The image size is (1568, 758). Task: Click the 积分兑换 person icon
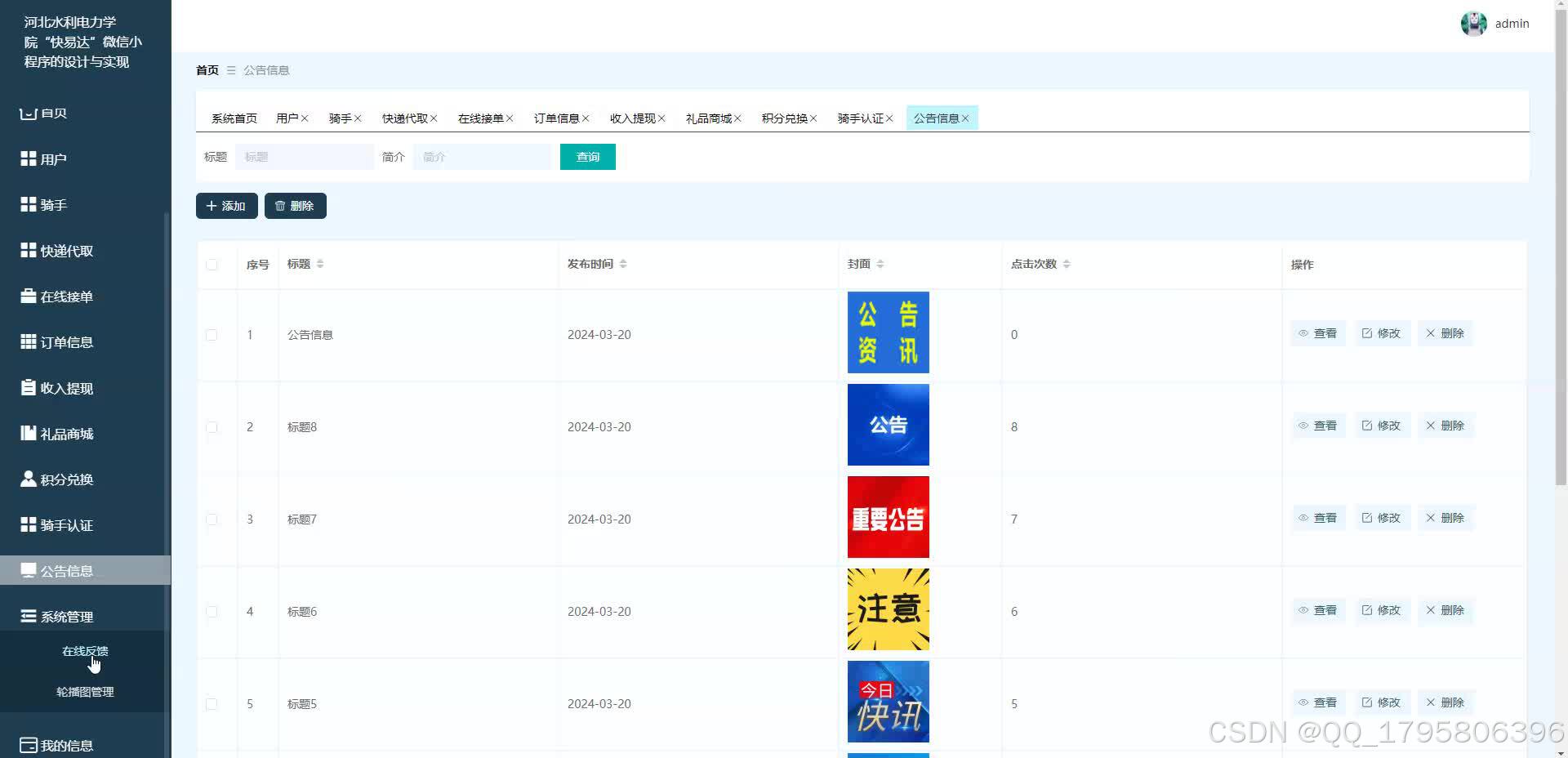pos(29,479)
